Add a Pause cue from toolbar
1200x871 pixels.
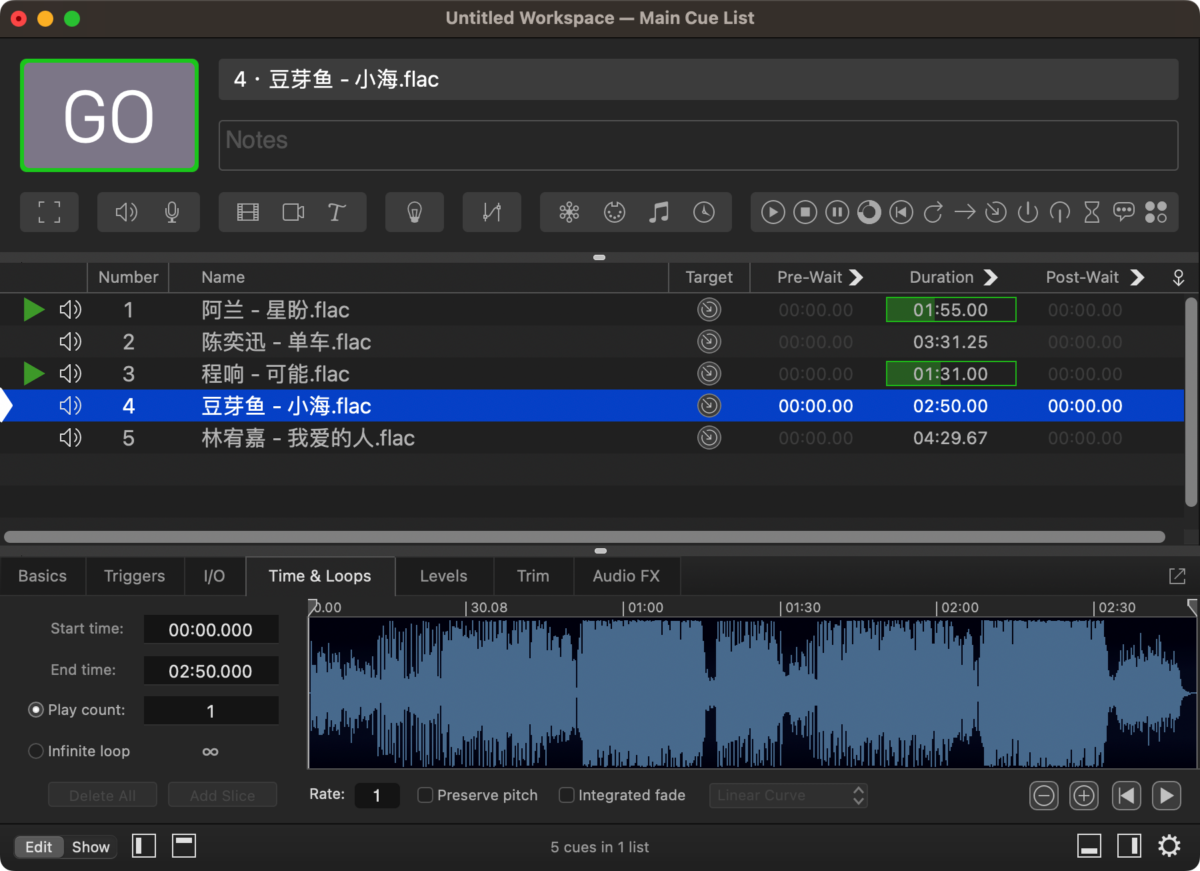click(x=837, y=212)
